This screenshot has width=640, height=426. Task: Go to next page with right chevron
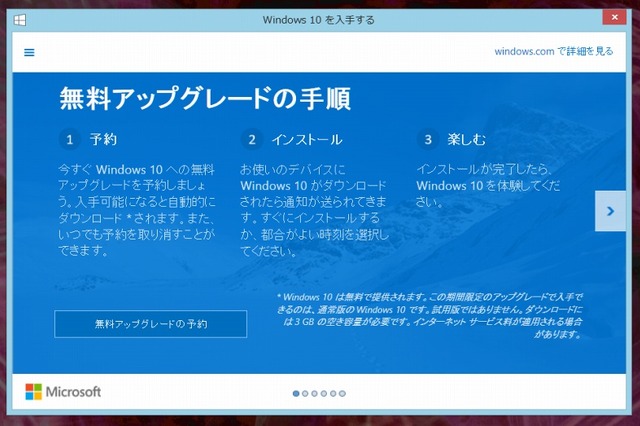click(610, 211)
